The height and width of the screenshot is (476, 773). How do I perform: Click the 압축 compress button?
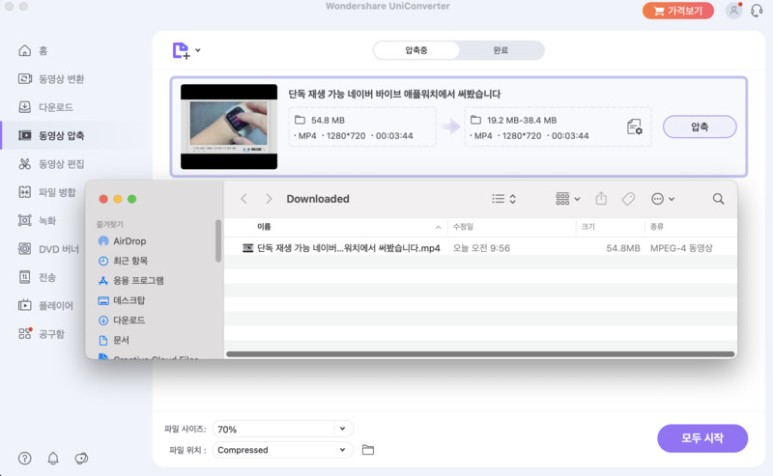(700, 127)
